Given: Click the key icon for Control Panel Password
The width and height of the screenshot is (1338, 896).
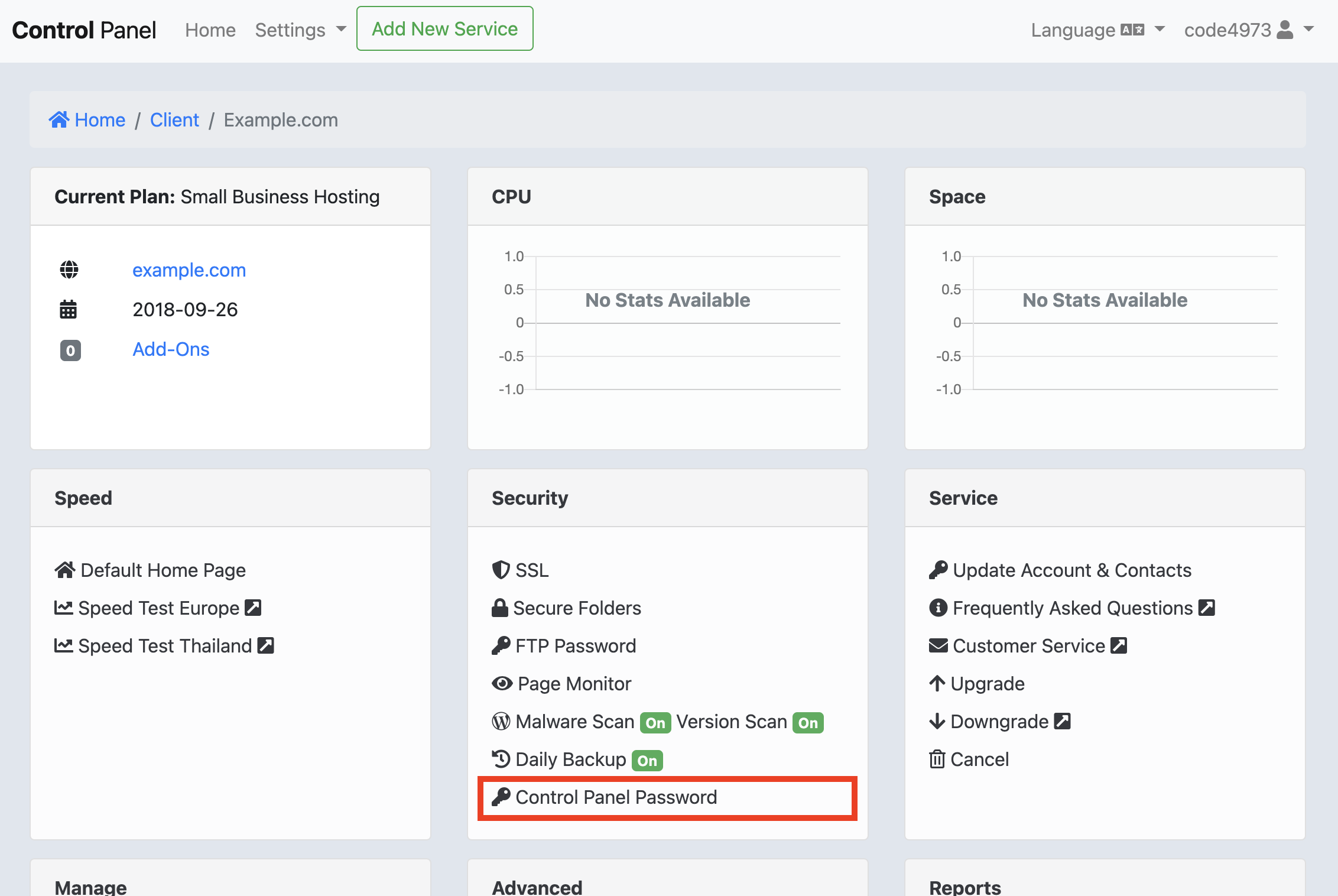Looking at the screenshot, I should point(501,797).
